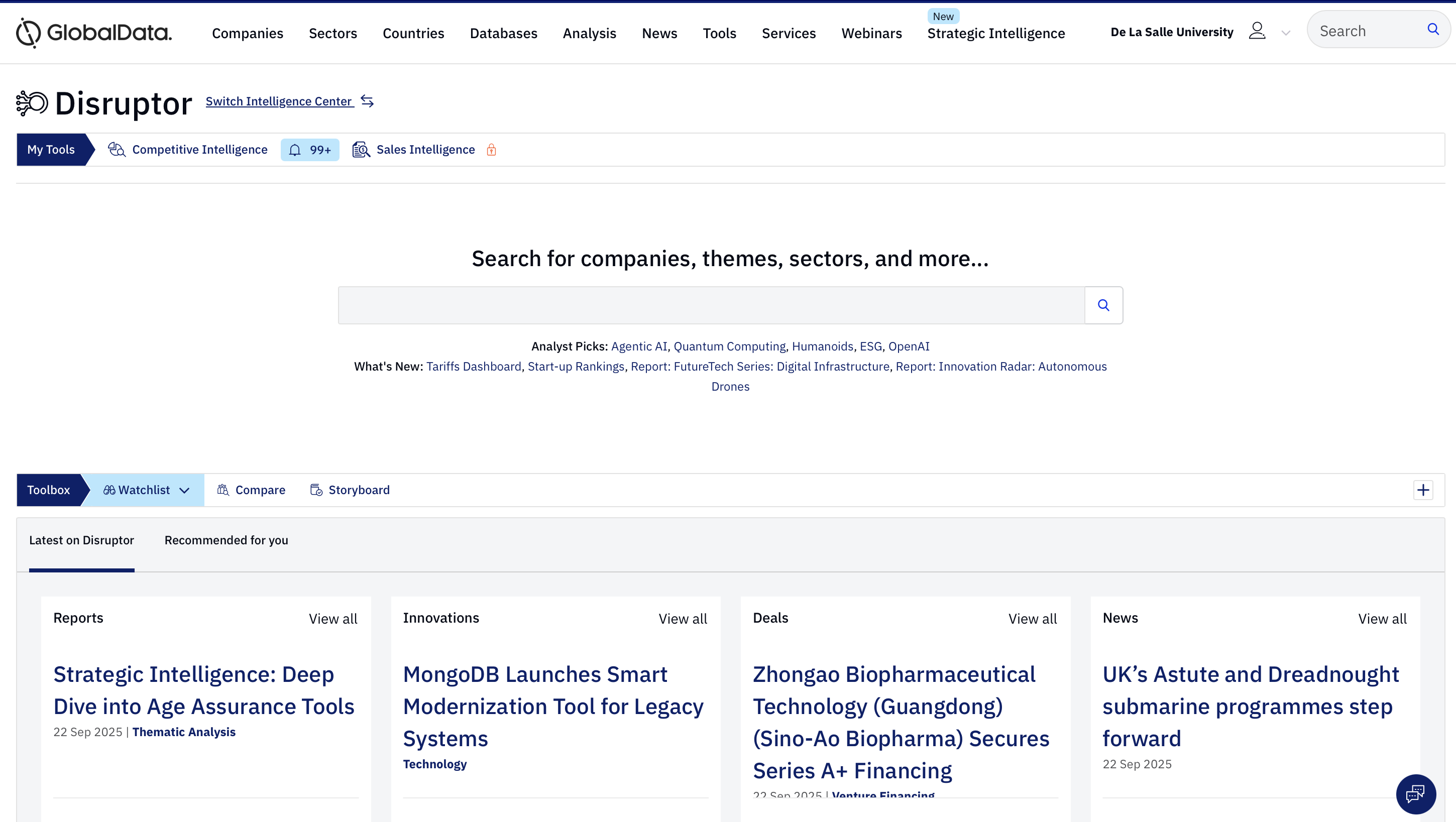Switch to Recommended for you tab

(226, 540)
